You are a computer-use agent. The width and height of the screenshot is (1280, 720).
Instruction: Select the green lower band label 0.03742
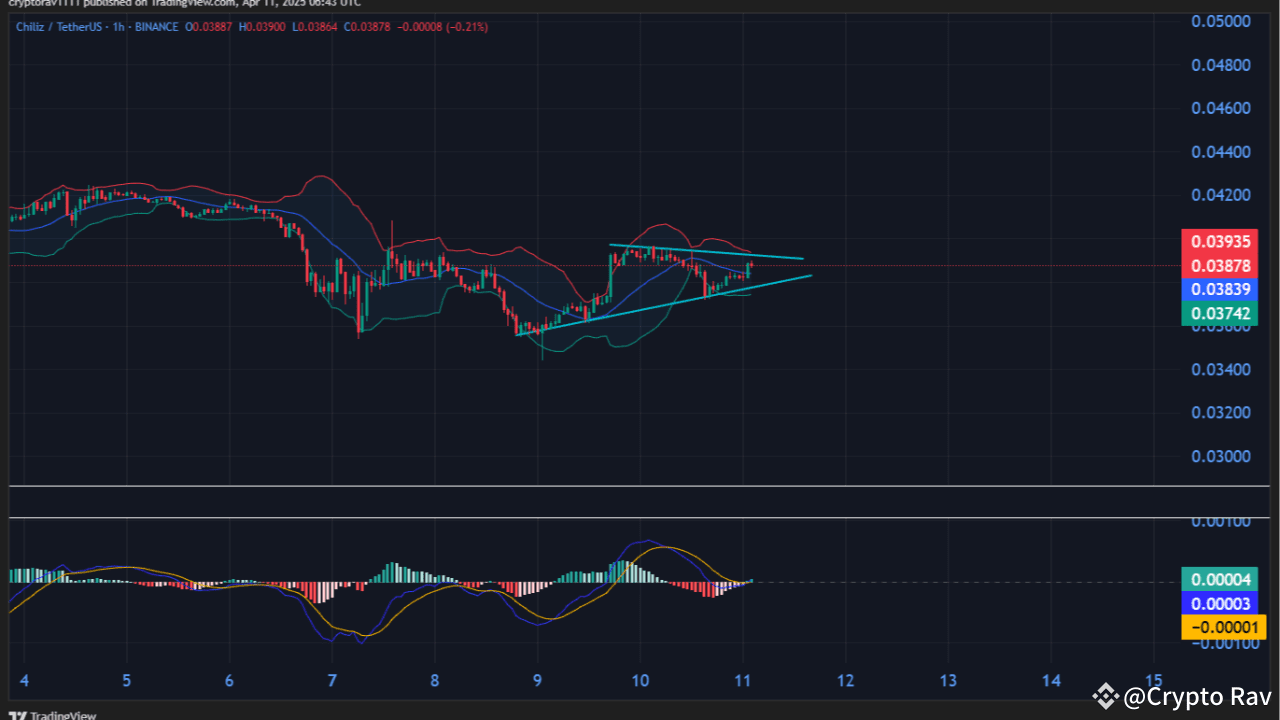[x=1219, y=313]
